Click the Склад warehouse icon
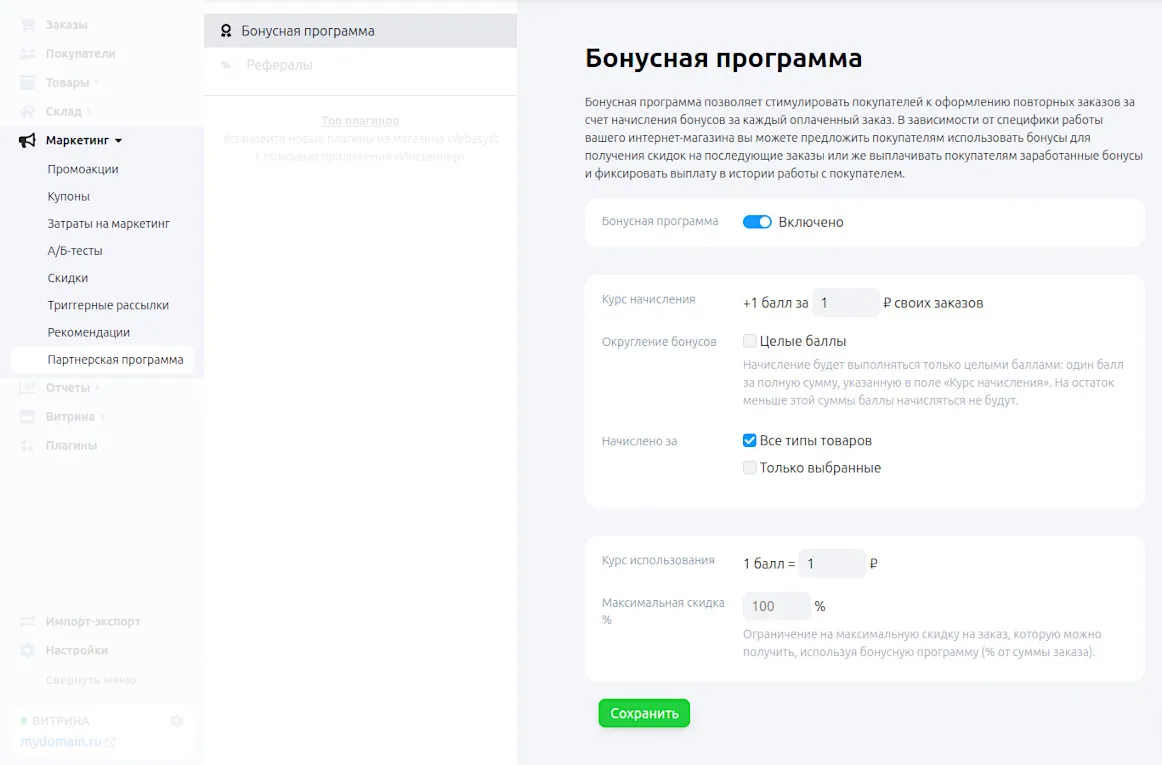 coord(25,111)
